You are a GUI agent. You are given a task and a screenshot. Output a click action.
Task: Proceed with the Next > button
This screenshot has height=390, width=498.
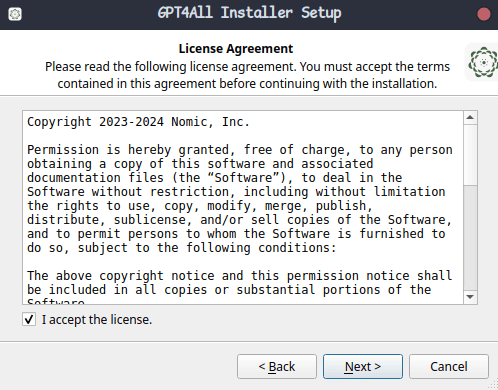pos(363,366)
